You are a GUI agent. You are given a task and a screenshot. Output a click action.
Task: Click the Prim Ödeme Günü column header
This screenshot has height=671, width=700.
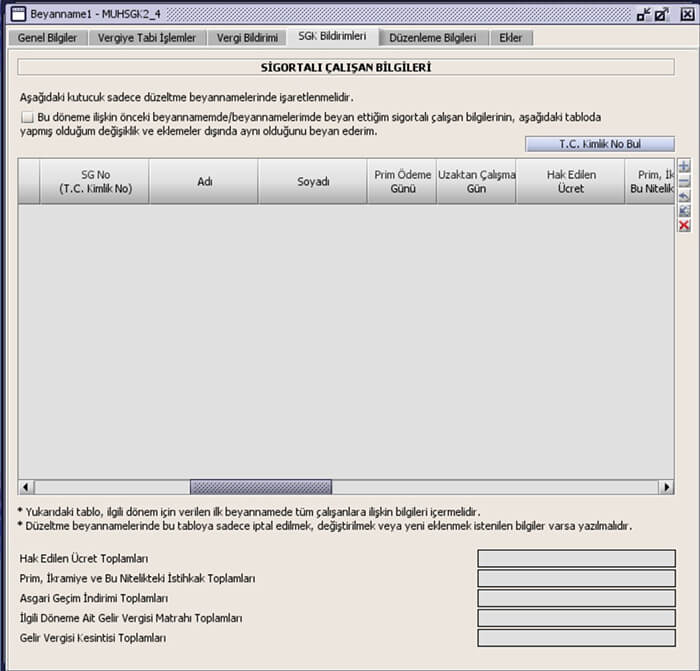point(402,182)
